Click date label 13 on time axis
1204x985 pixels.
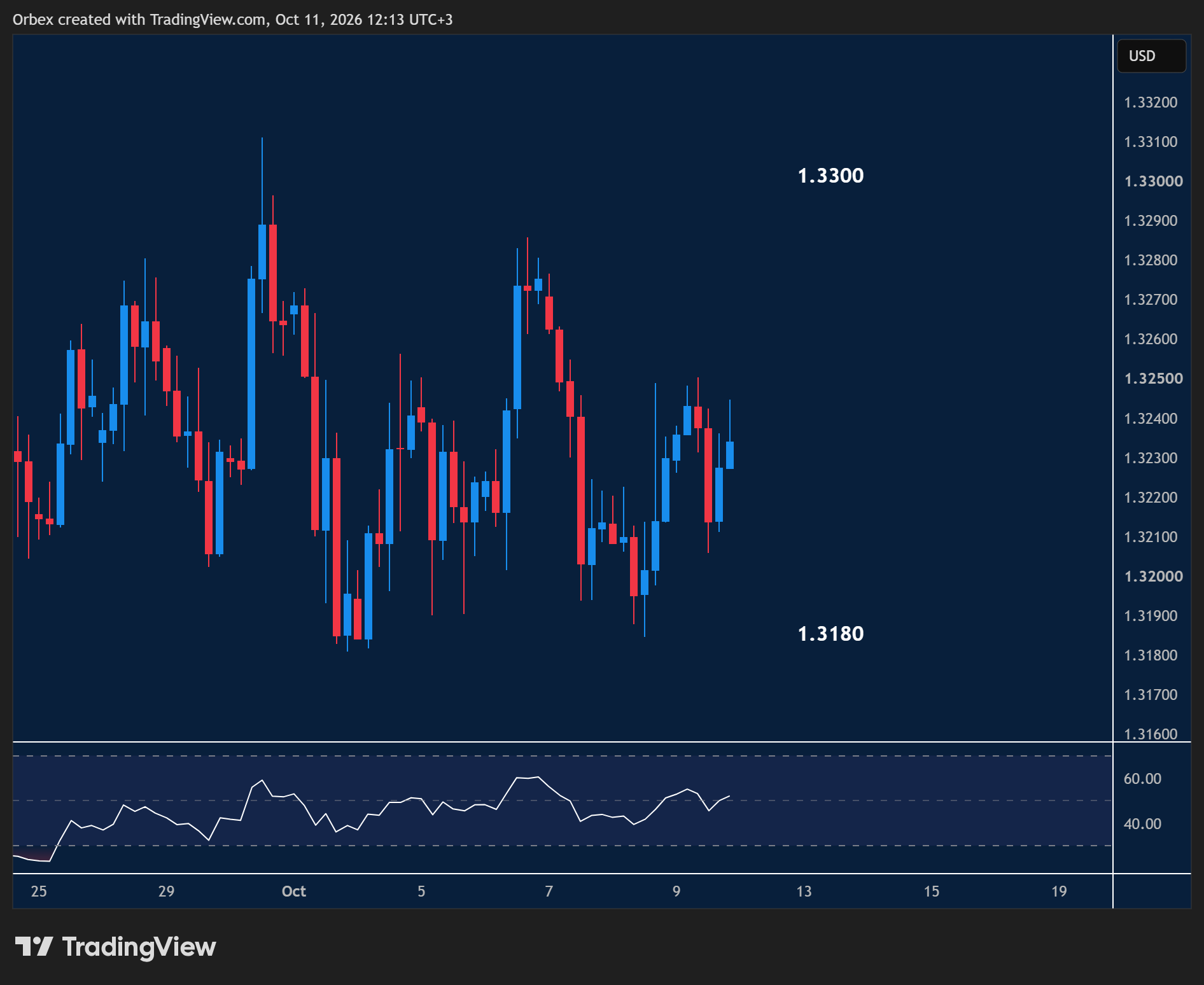[x=804, y=891]
